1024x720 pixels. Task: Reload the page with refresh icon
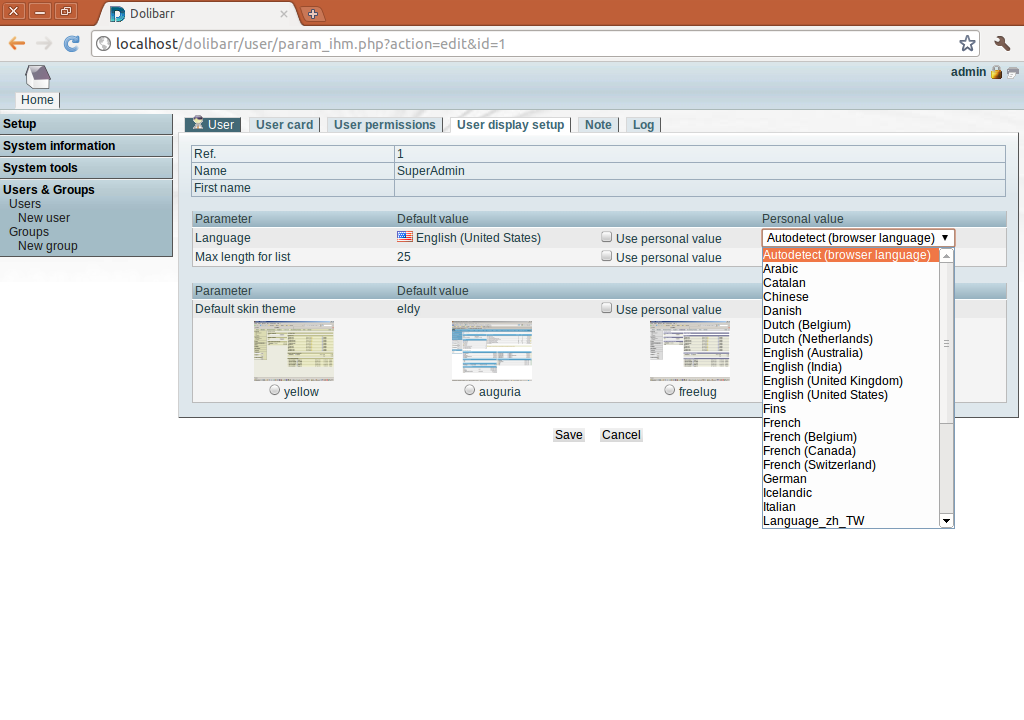pyautogui.click(x=71, y=44)
